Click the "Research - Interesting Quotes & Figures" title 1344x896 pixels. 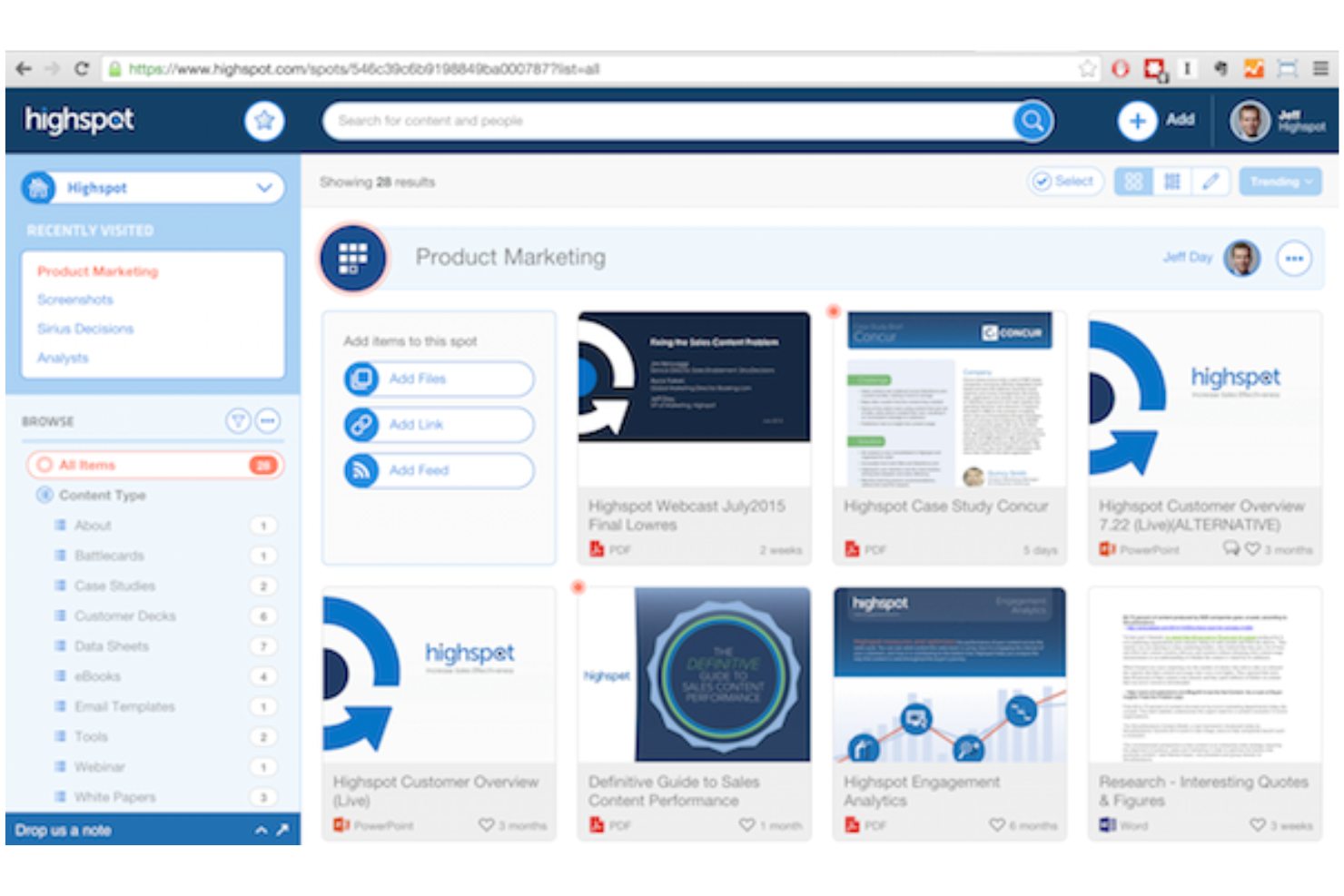pyautogui.click(x=1203, y=792)
